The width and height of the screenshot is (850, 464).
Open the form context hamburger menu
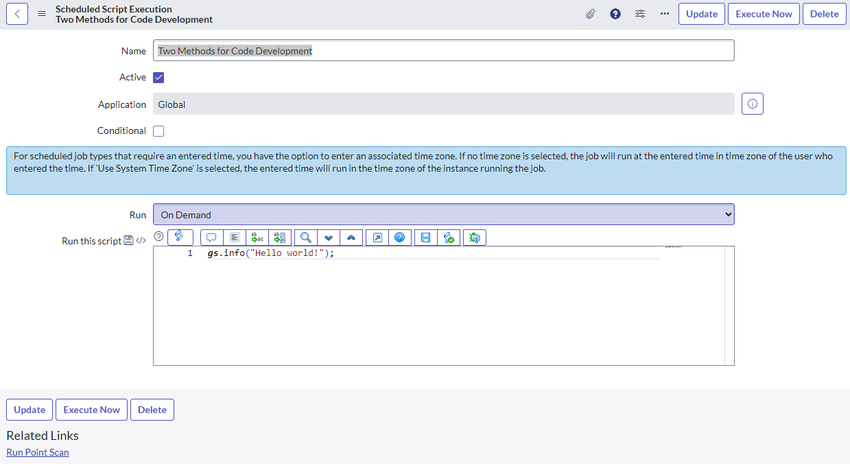[x=42, y=14]
